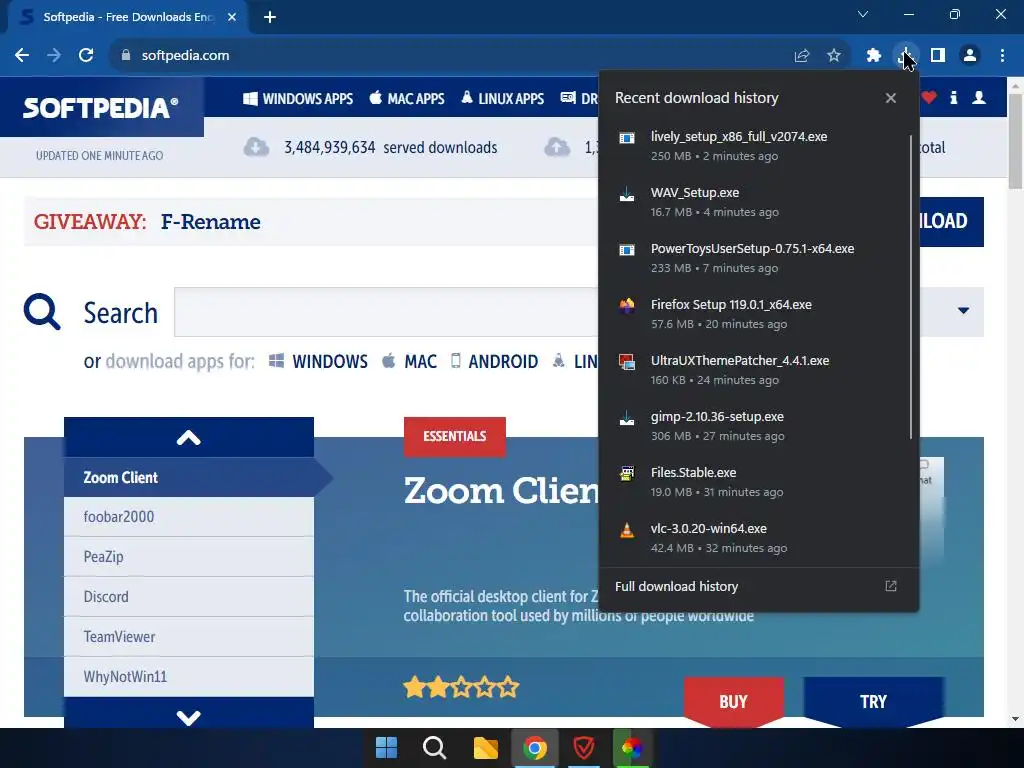Screen dimensions: 1024x768
Task: Open tab search chevron in title bar
Action: coord(863,14)
